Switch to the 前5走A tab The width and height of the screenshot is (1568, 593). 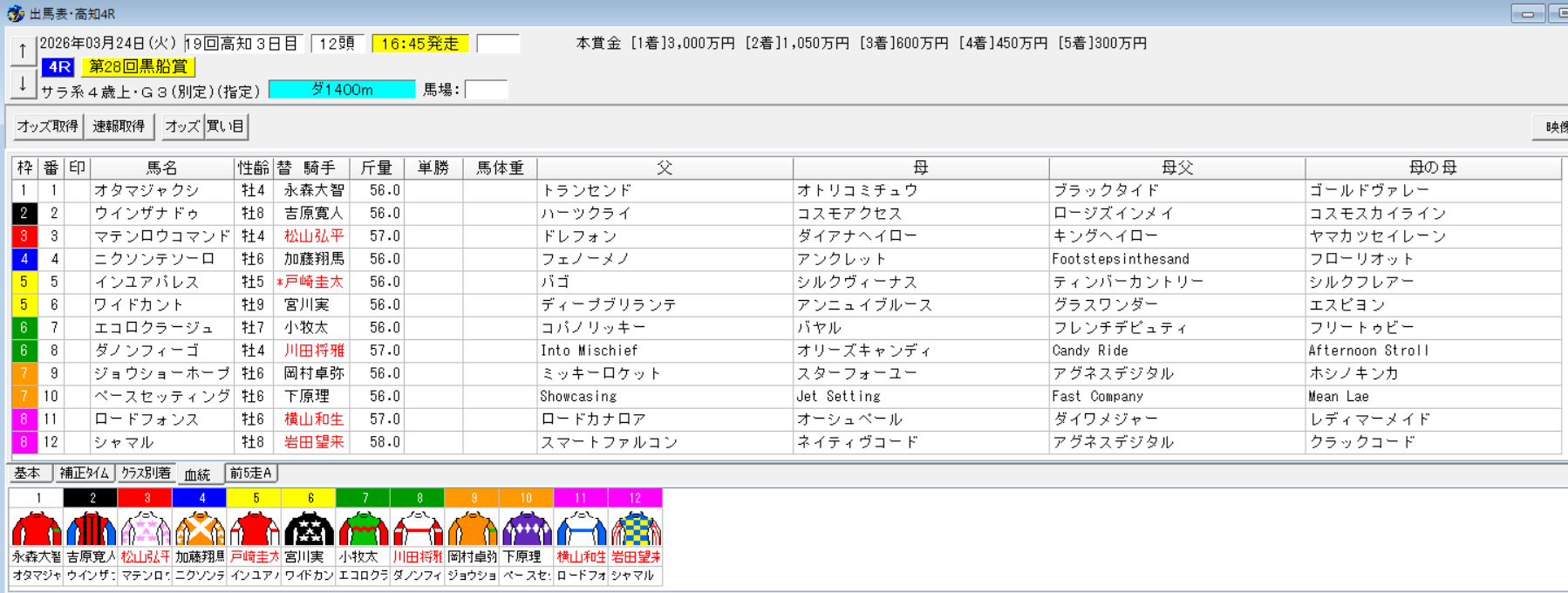point(251,474)
